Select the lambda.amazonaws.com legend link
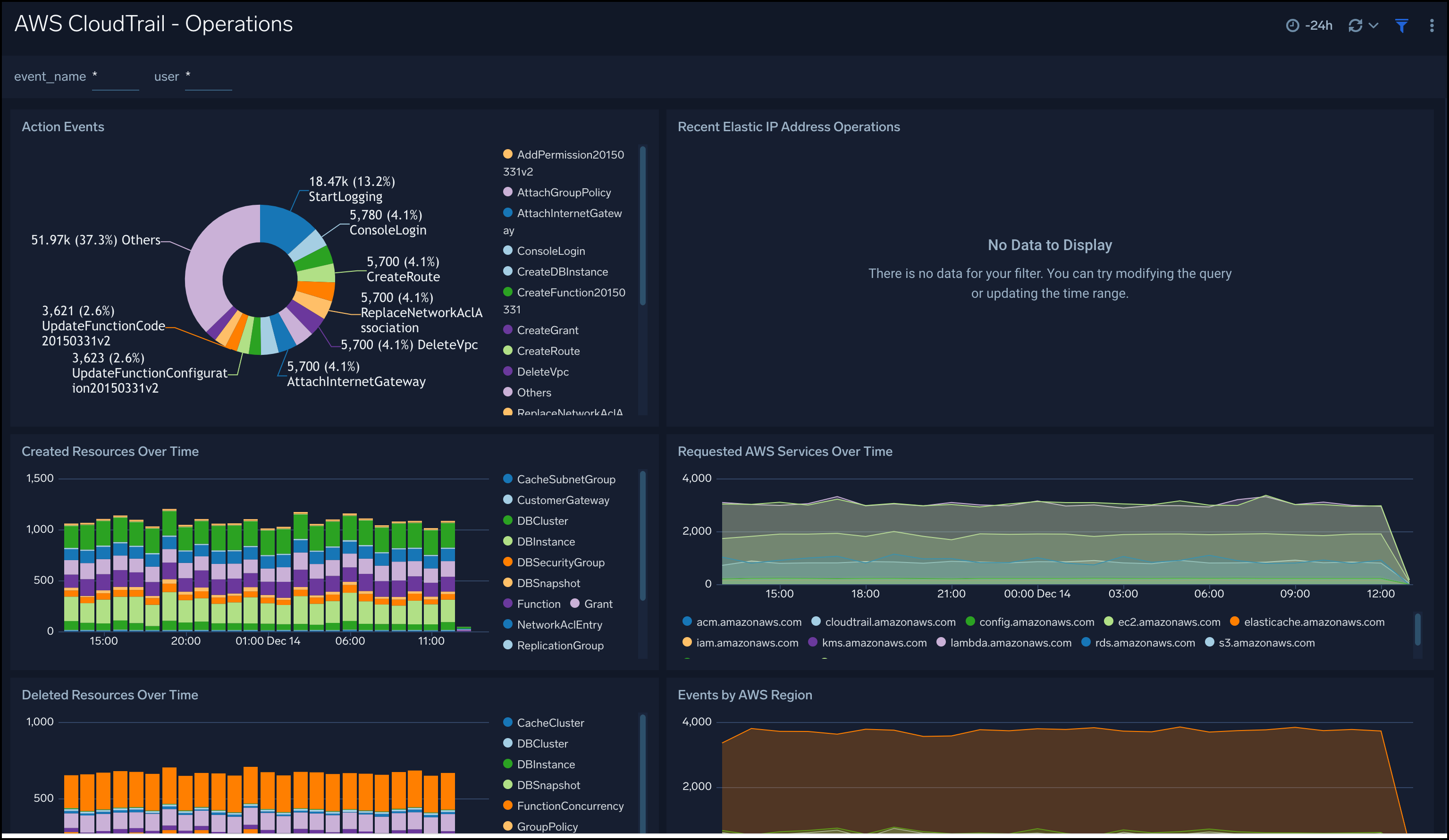The width and height of the screenshot is (1449, 840). coord(1011,642)
